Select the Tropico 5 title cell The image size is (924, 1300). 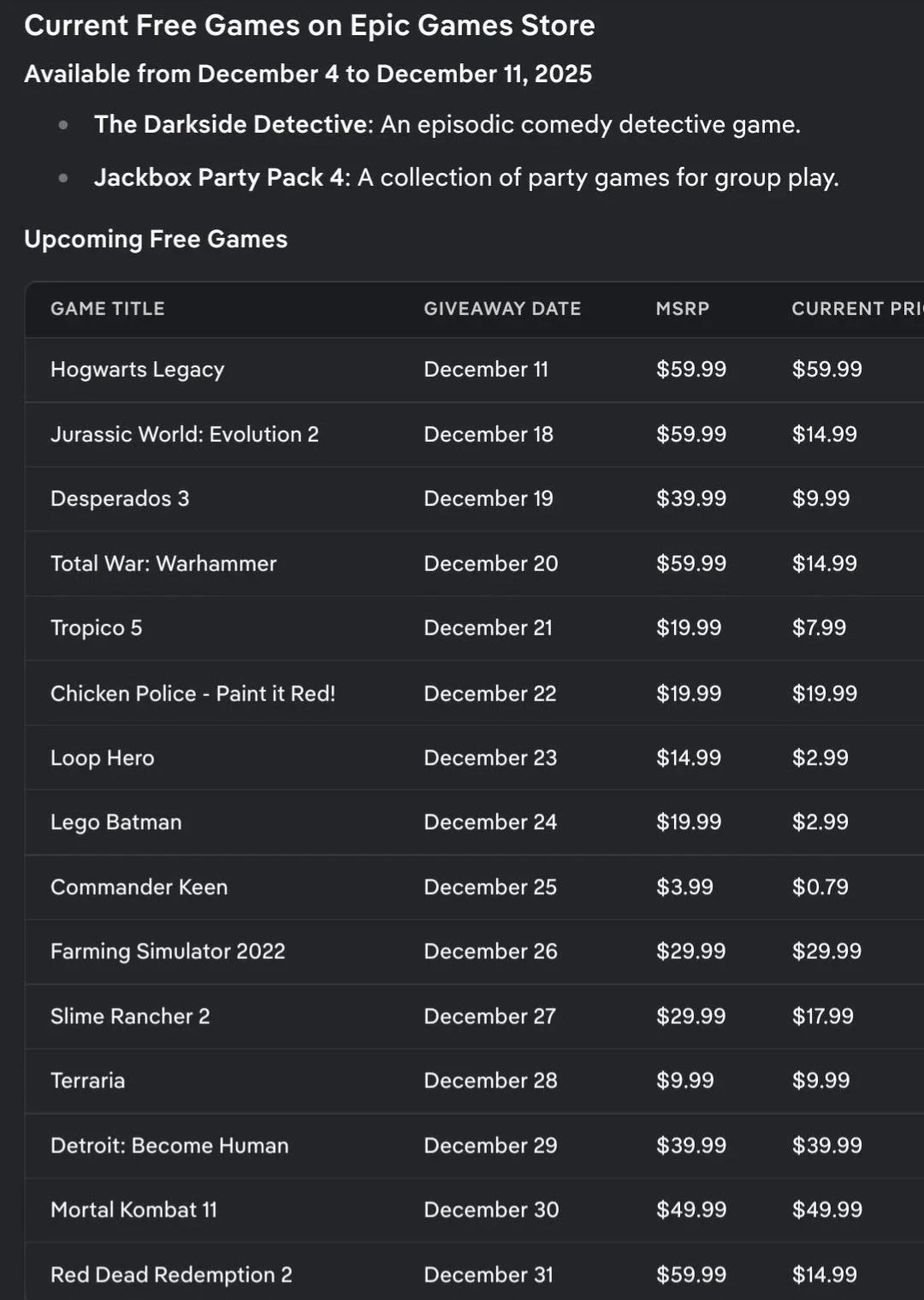(96, 628)
